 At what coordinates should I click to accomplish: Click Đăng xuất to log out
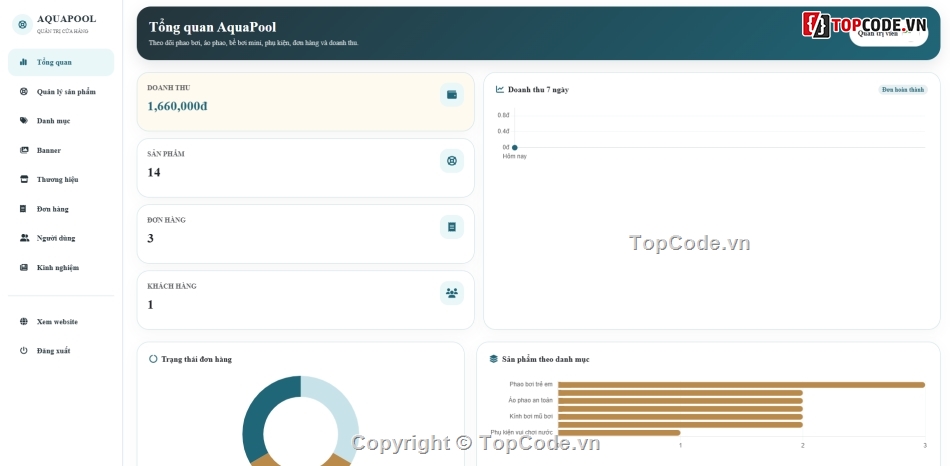61,351
